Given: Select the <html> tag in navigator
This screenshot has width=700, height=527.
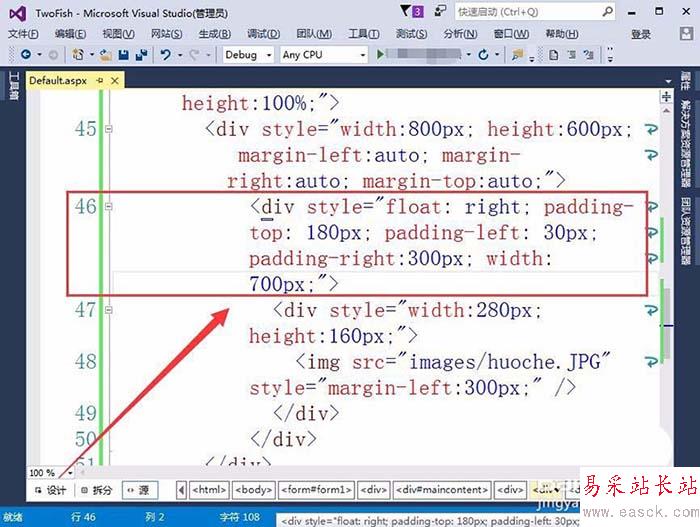Looking at the screenshot, I should tap(209, 490).
